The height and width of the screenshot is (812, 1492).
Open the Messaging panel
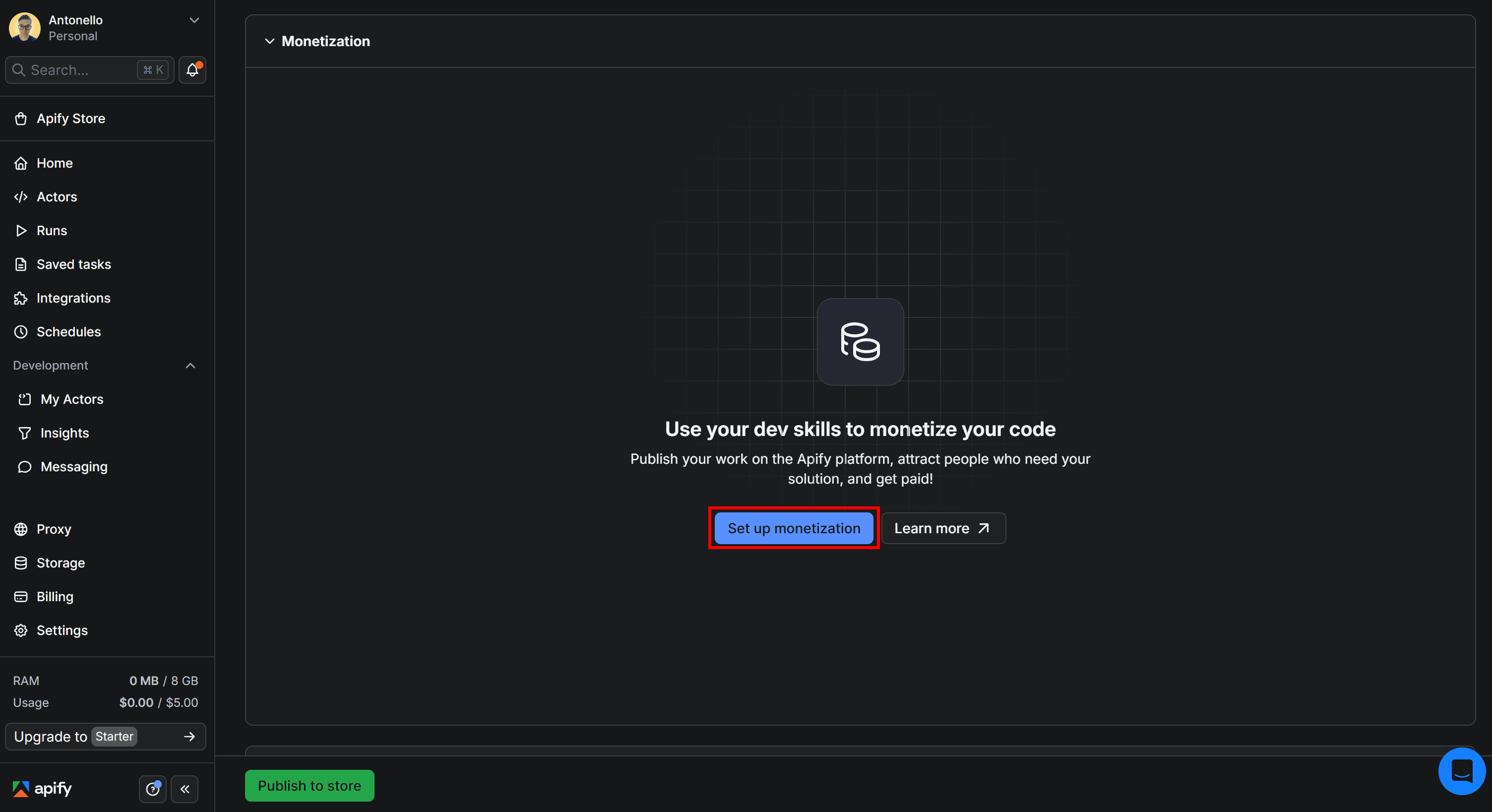[x=73, y=466]
